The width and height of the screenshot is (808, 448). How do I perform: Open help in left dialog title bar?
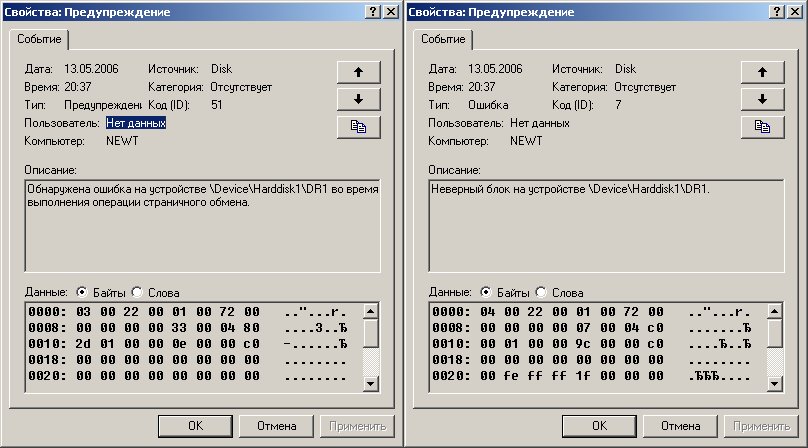(x=373, y=12)
